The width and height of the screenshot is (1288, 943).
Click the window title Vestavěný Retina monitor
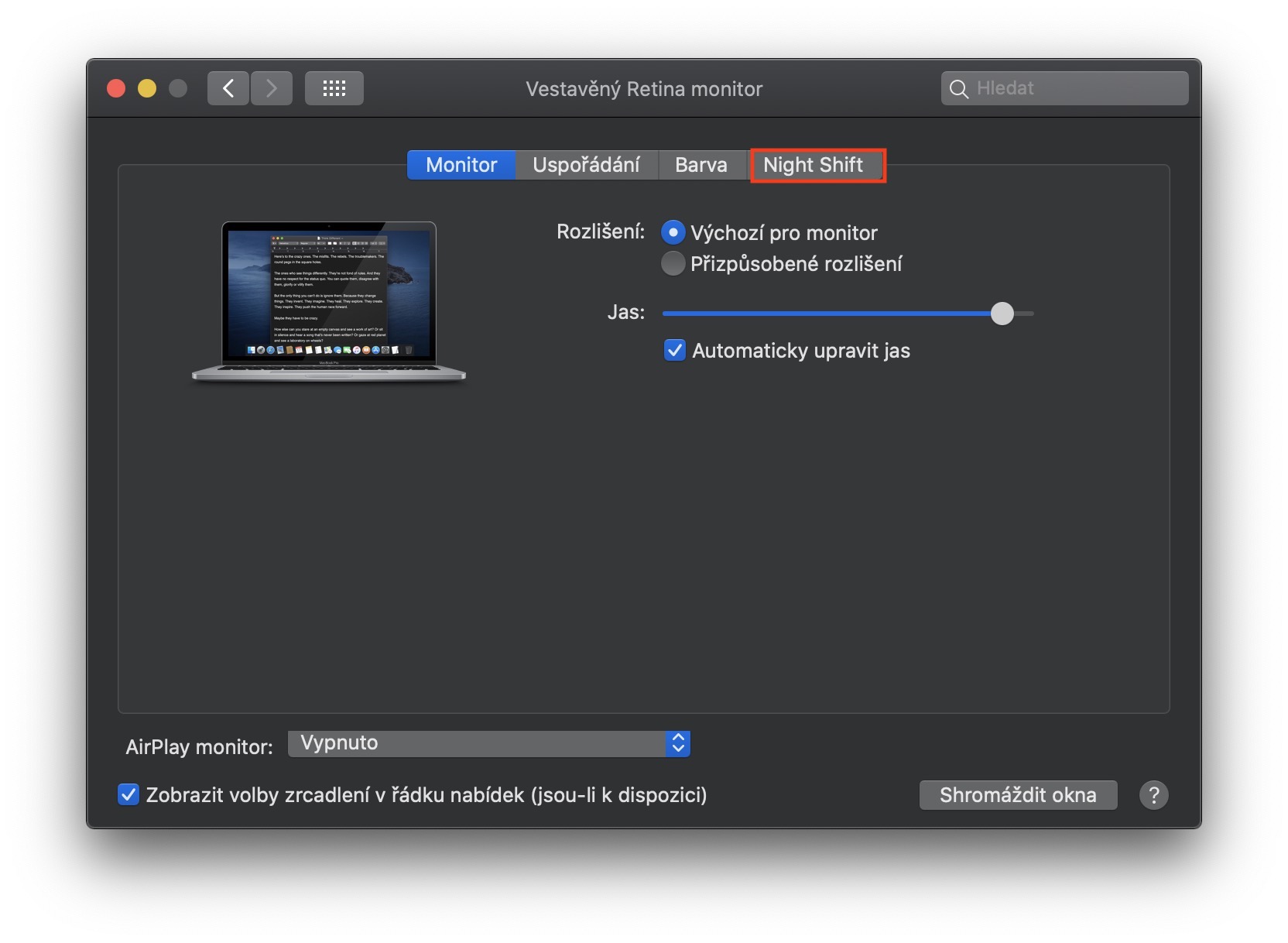pos(644,89)
